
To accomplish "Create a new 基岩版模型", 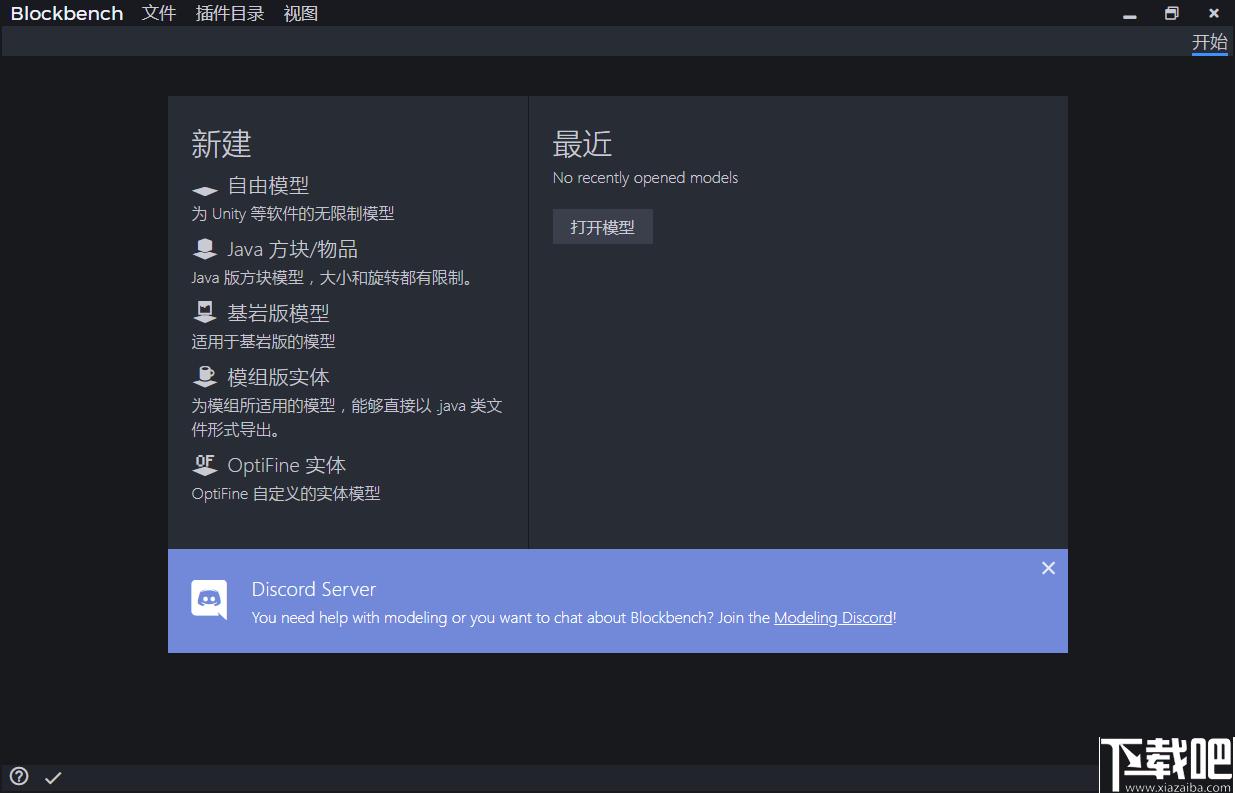I will click(278, 313).
